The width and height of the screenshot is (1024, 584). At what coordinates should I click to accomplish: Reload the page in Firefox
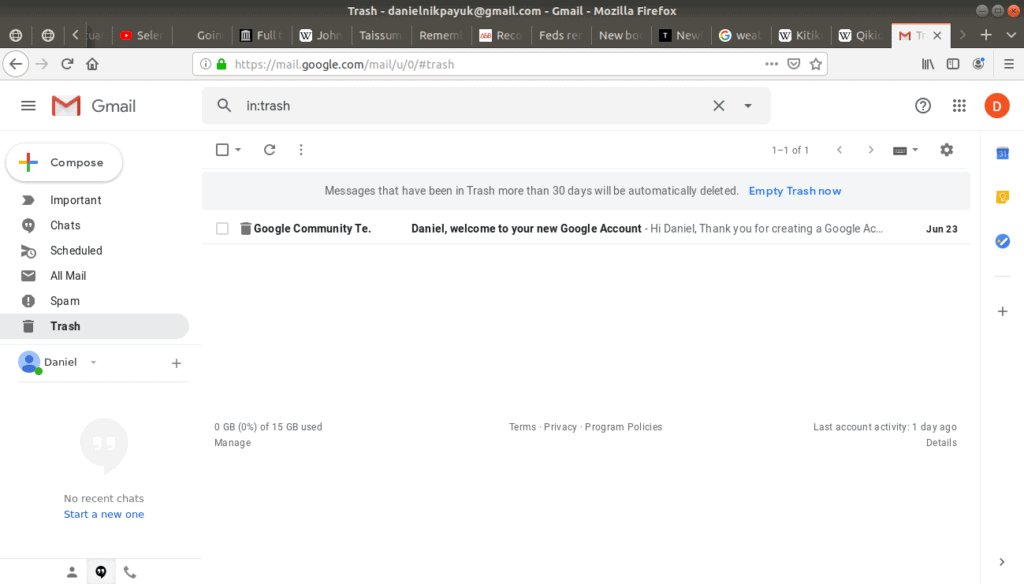67,64
